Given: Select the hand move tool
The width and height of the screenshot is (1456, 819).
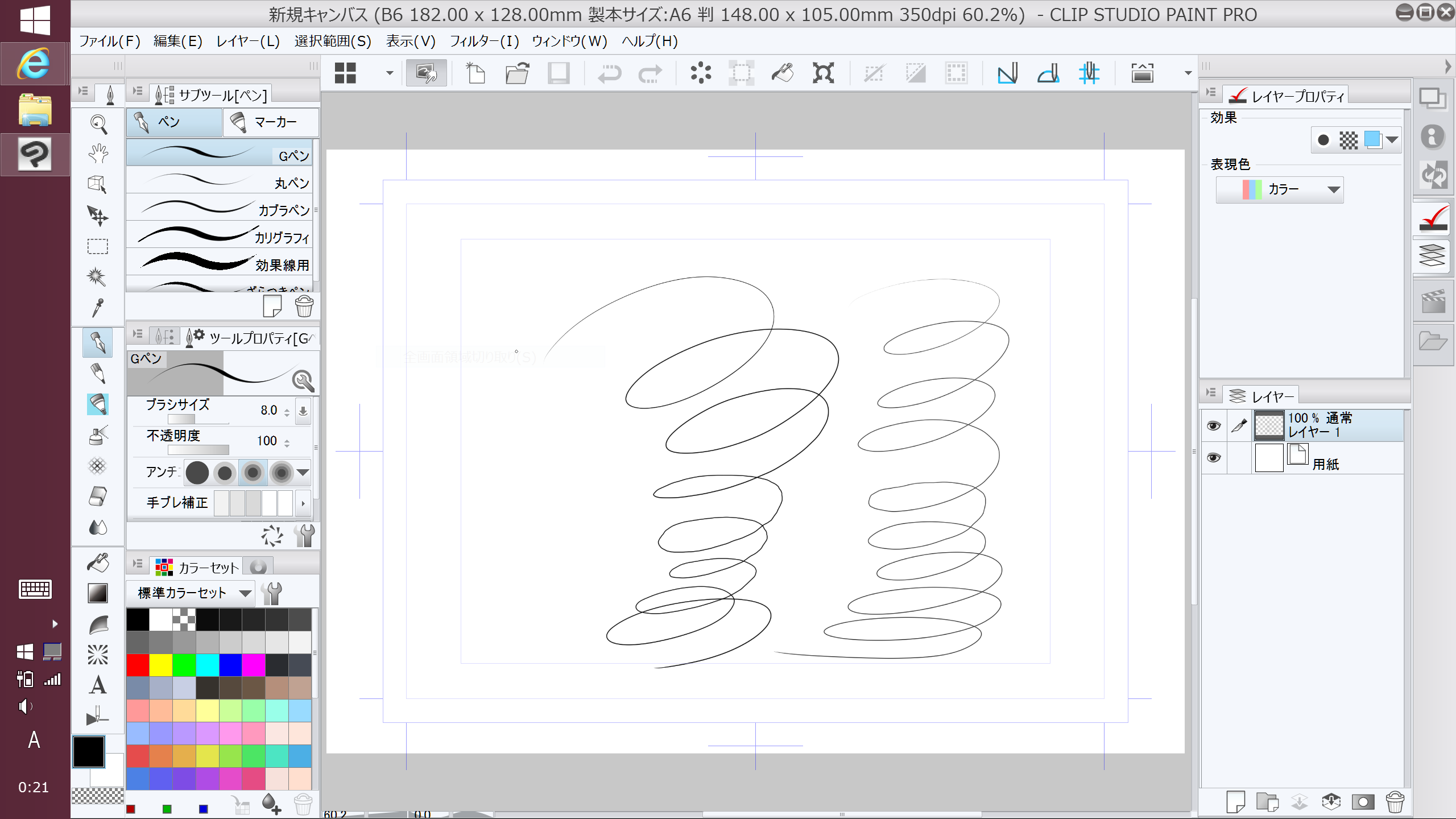Looking at the screenshot, I should point(98,154).
